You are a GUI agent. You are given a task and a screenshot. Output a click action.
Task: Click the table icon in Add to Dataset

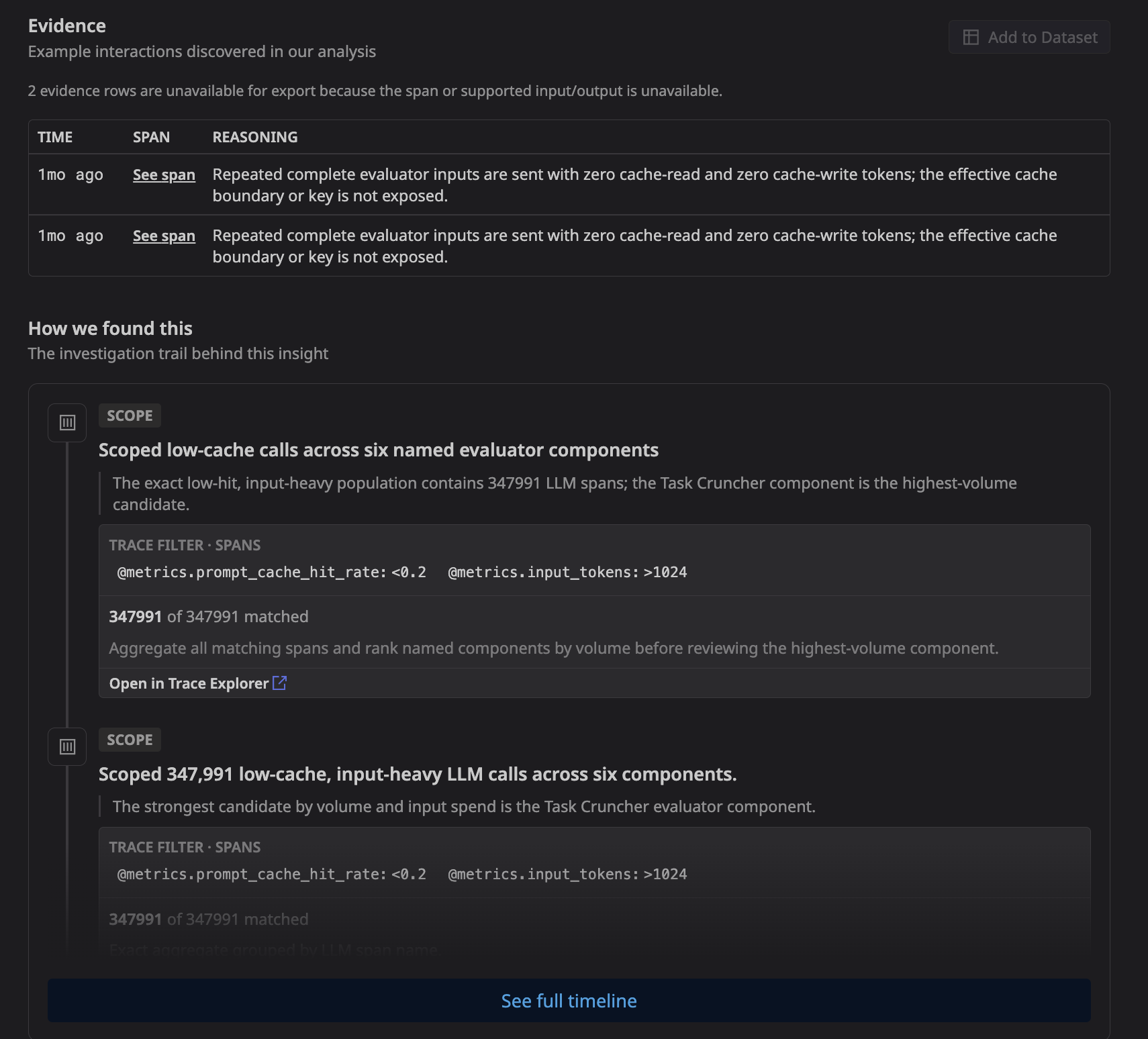click(971, 37)
